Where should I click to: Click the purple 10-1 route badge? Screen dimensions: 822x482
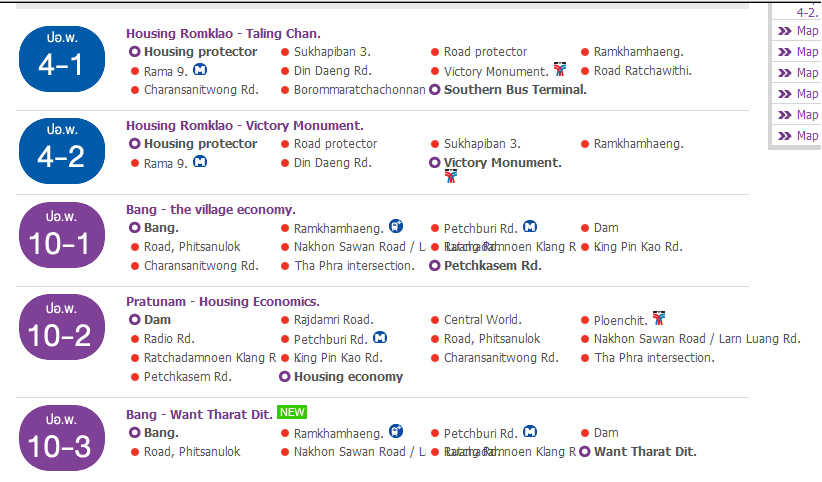[x=62, y=235]
